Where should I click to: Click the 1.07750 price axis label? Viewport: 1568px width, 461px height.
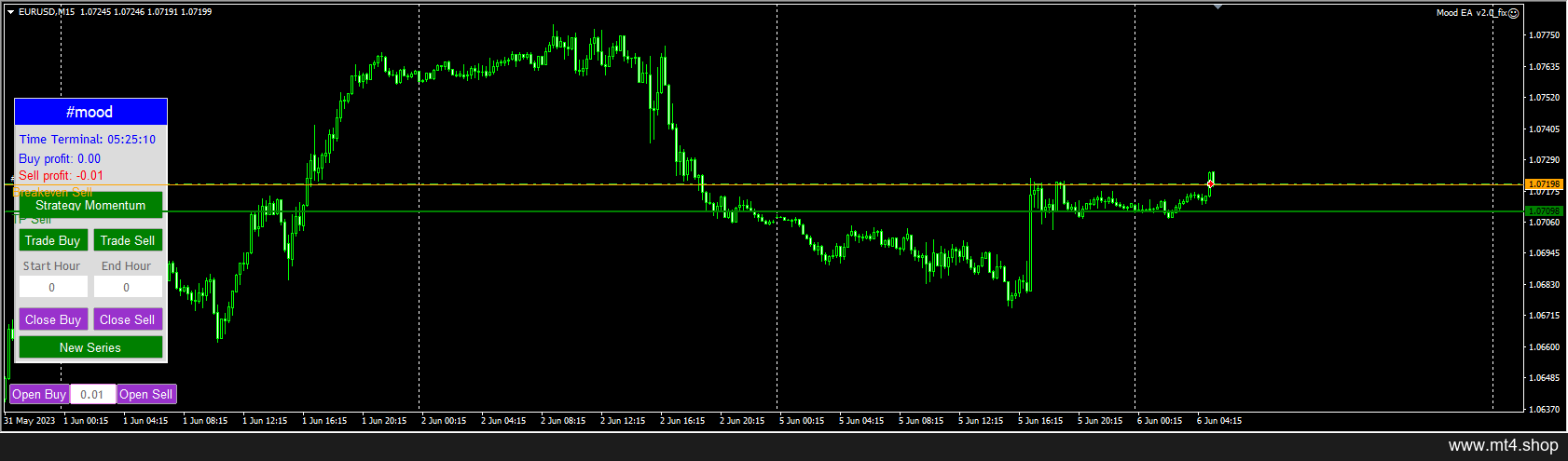(x=1545, y=35)
